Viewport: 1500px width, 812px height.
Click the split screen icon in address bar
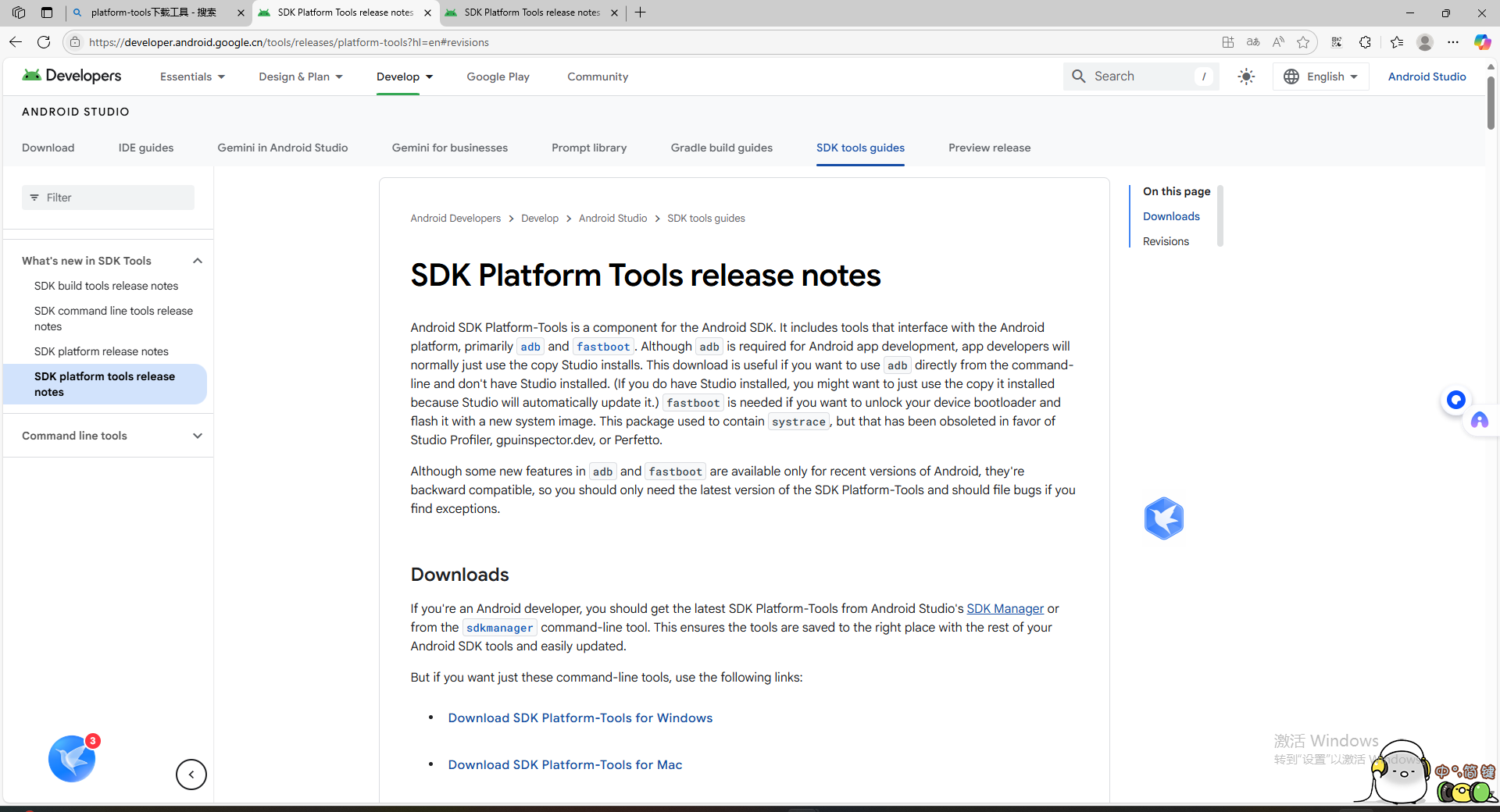(1228, 42)
